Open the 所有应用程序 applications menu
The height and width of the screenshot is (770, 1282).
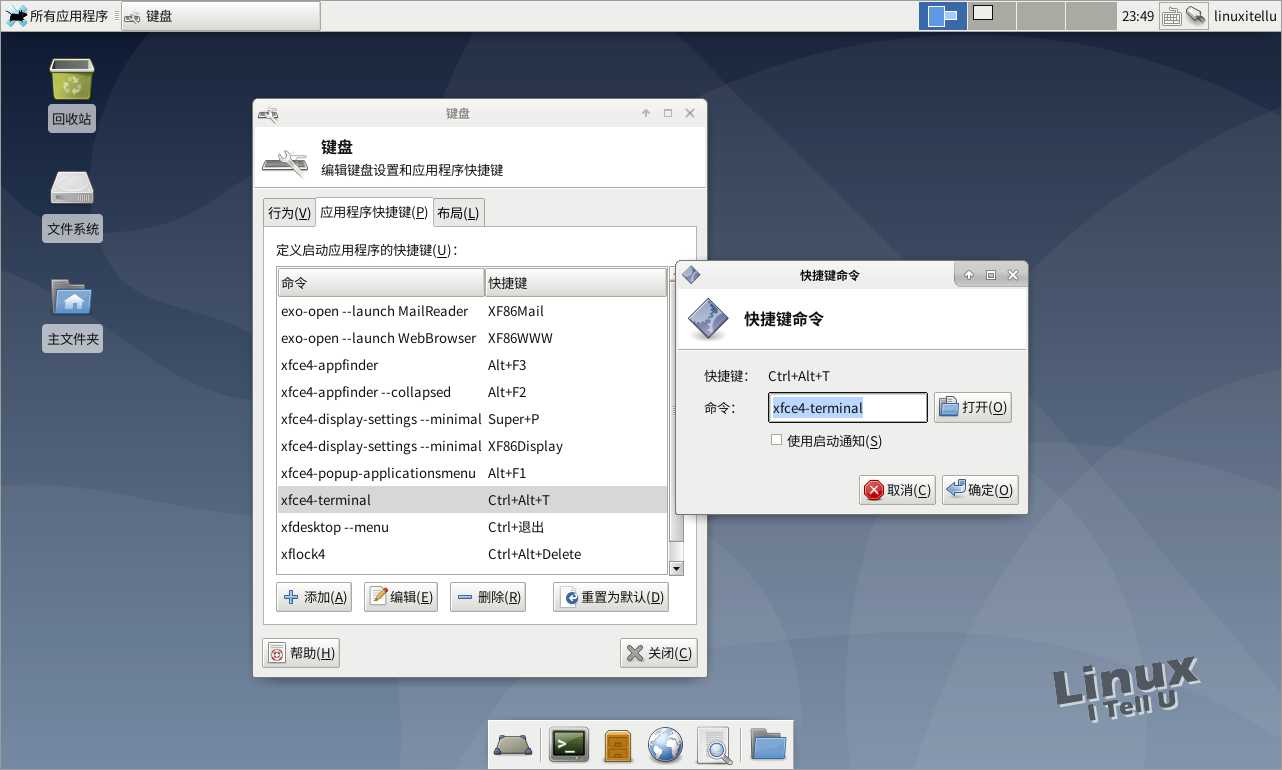[57, 16]
